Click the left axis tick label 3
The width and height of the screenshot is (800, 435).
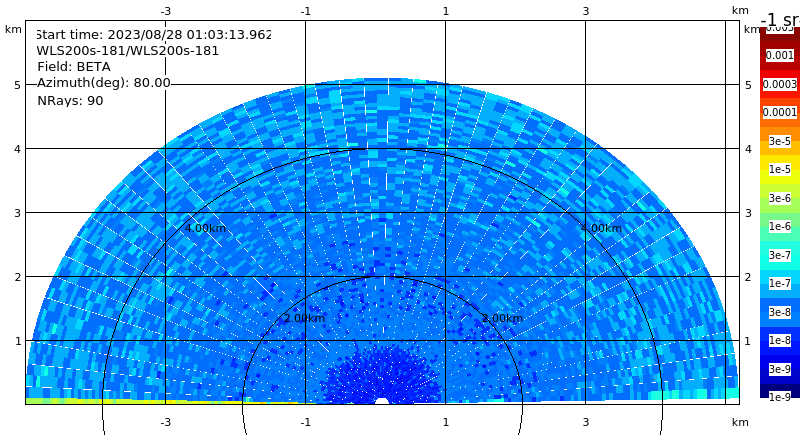tap(17, 213)
